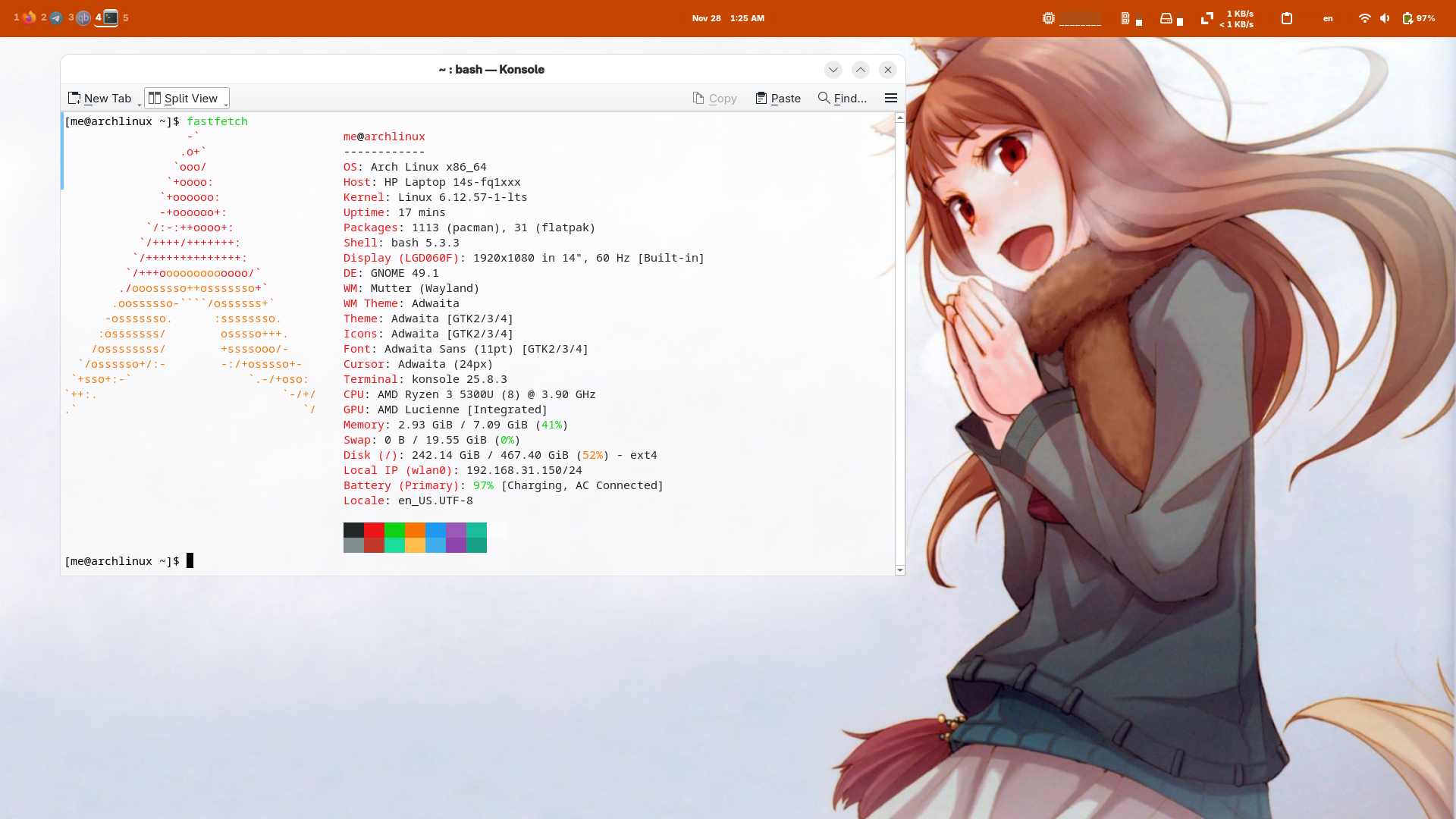This screenshot has width=1456, height=819.
Task: Click the terminal scrollbar down arrow
Action: coord(899,570)
